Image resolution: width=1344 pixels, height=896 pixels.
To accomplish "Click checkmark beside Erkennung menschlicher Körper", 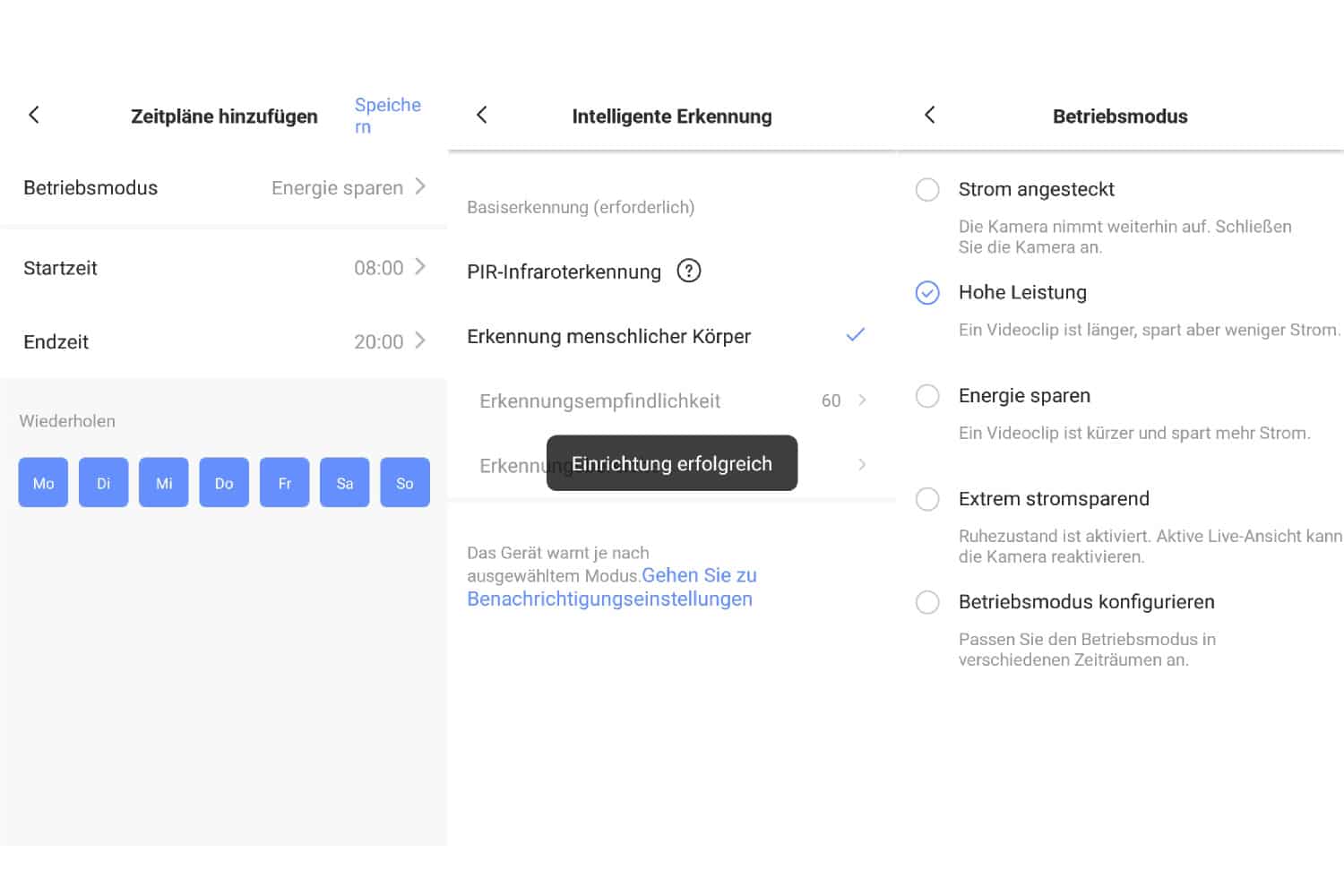I will pyautogui.click(x=855, y=335).
